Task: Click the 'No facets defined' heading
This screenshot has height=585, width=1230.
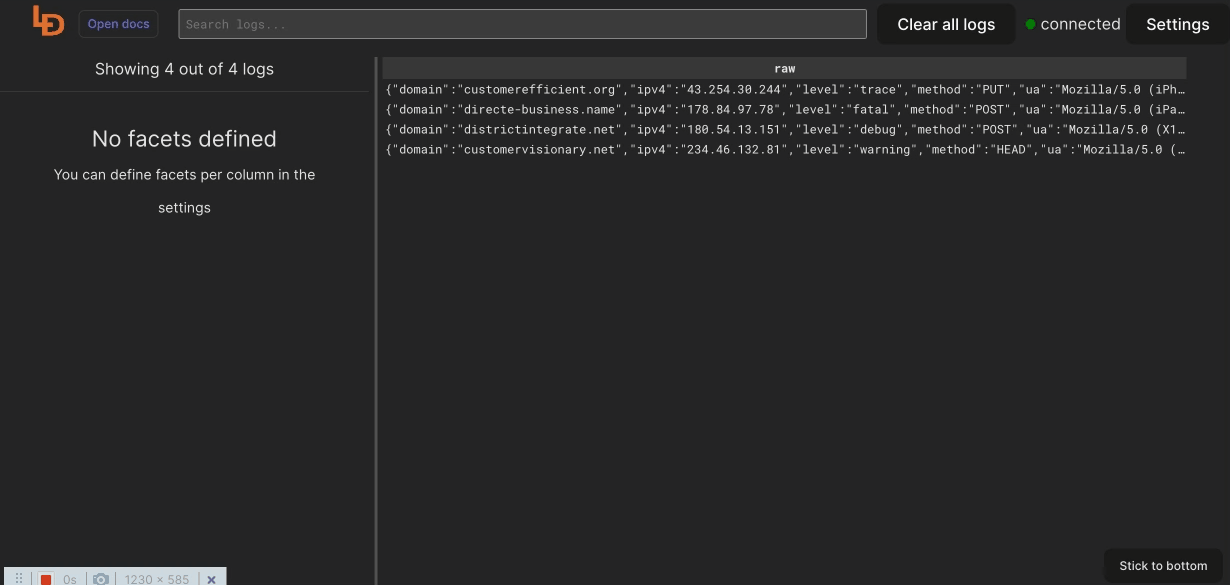Action: pos(184,139)
